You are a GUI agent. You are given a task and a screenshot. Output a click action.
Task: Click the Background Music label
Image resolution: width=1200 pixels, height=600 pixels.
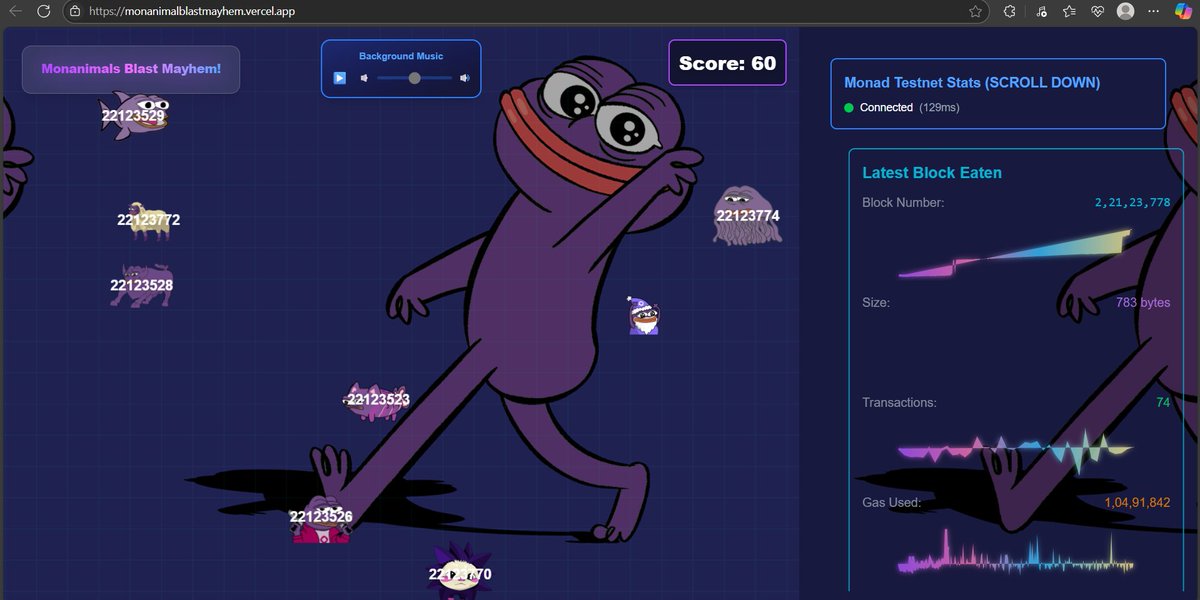tap(401, 56)
